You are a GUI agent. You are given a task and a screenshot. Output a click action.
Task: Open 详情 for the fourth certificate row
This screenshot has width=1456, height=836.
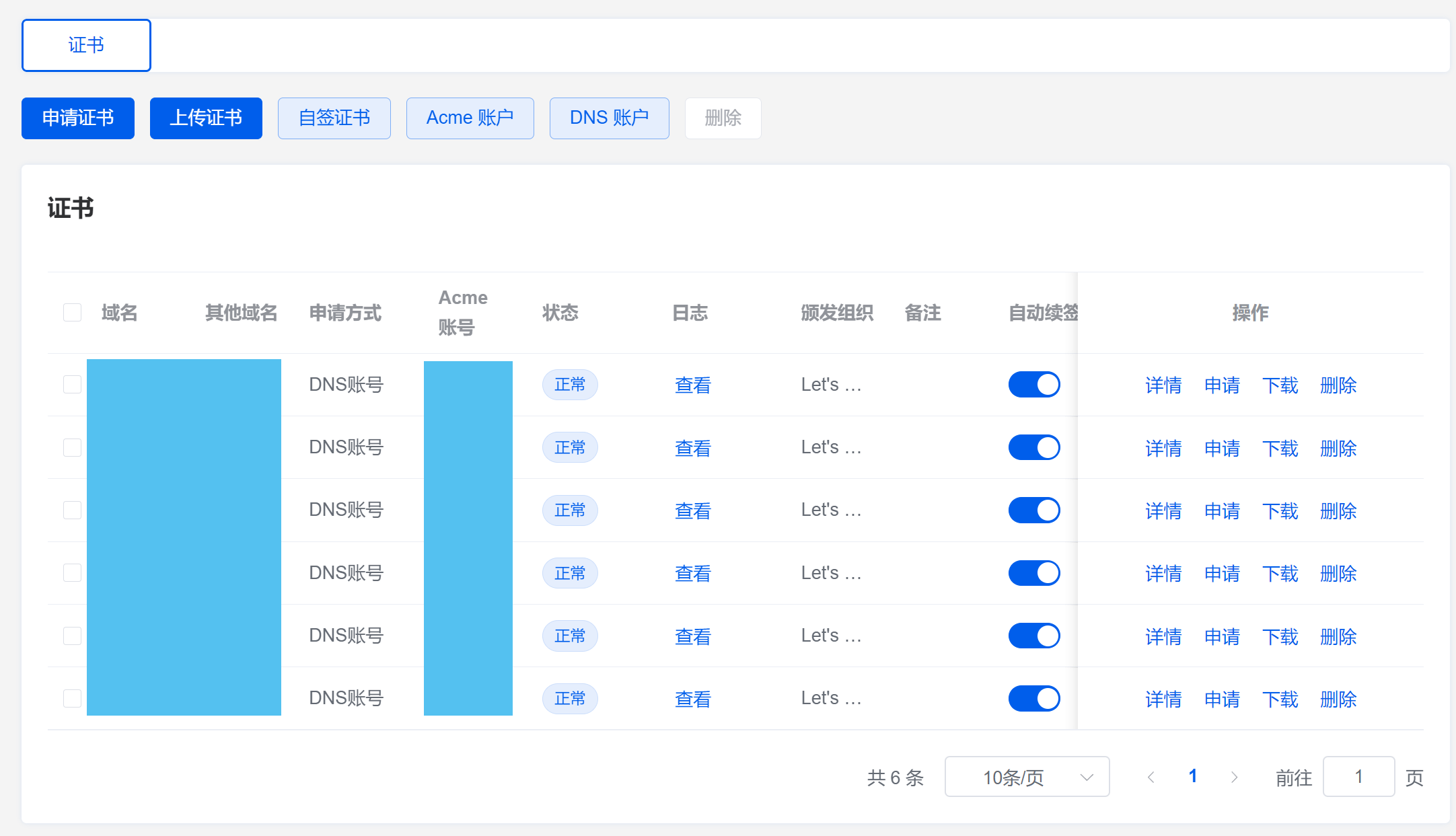click(x=1163, y=574)
